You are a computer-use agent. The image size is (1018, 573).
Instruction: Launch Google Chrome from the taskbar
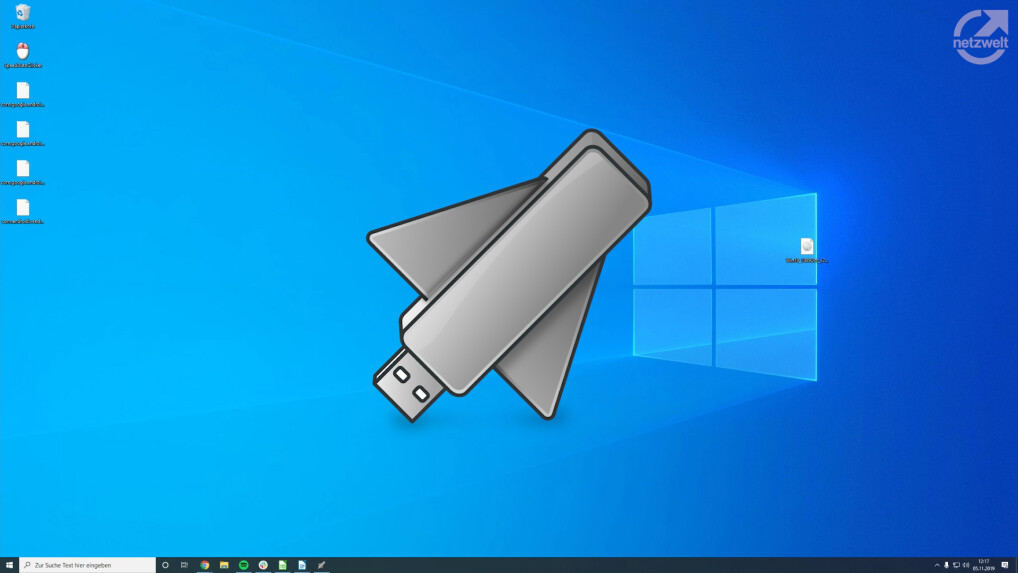pyautogui.click(x=204, y=565)
